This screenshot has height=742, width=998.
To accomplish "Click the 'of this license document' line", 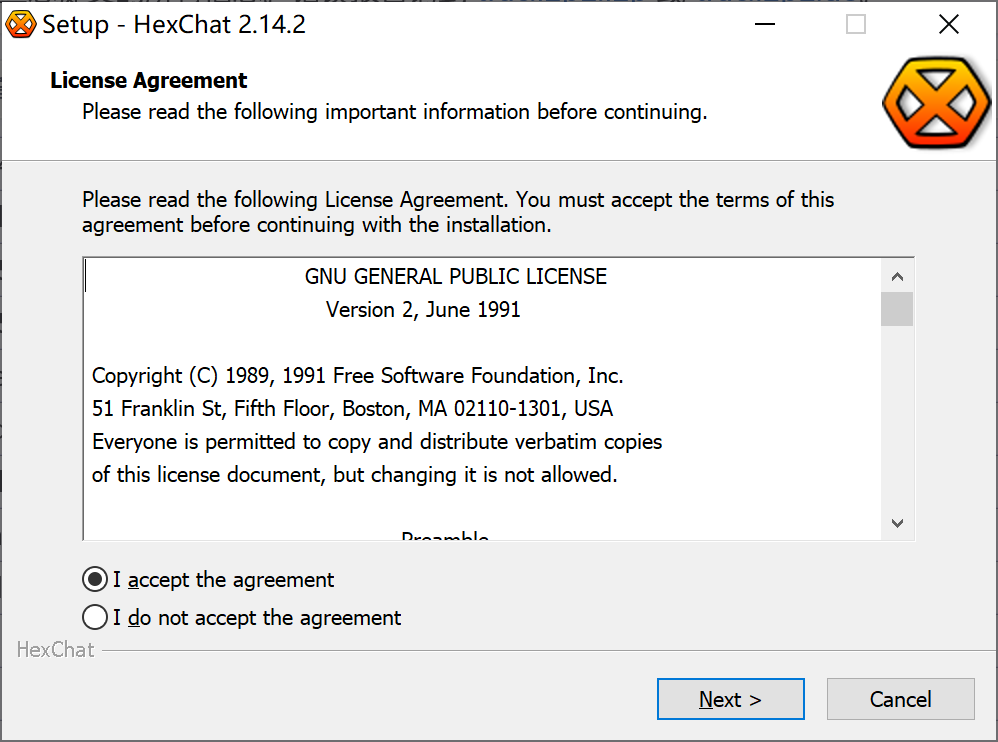I will tap(354, 475).
